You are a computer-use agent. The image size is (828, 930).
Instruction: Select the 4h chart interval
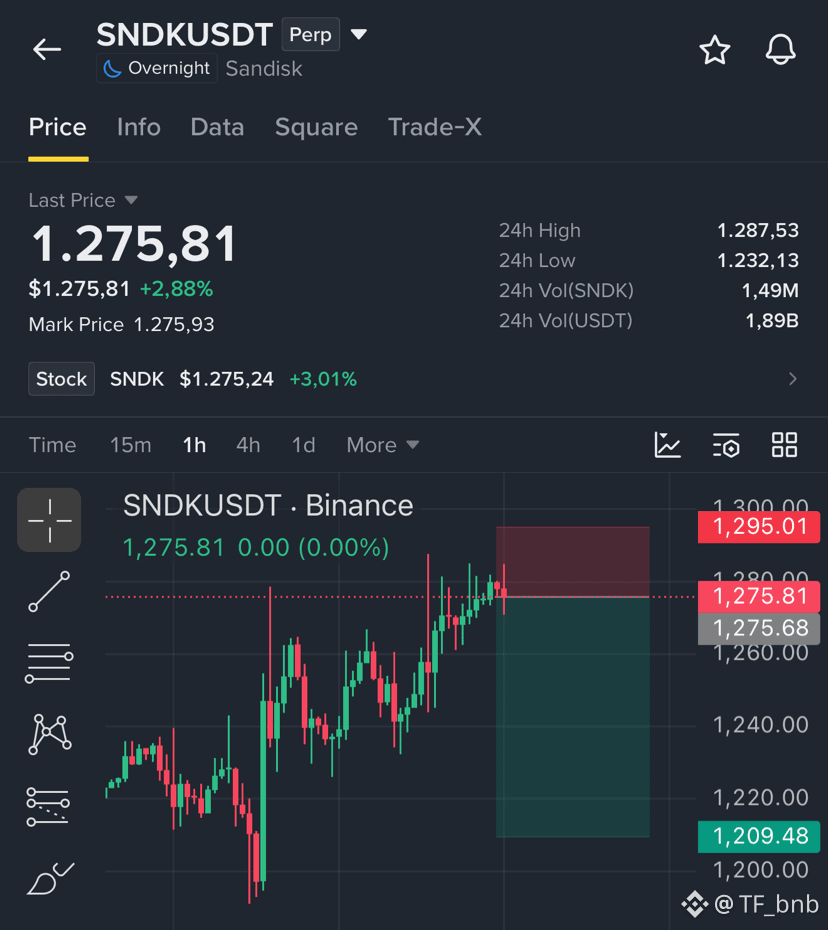(x=248, y=445)
